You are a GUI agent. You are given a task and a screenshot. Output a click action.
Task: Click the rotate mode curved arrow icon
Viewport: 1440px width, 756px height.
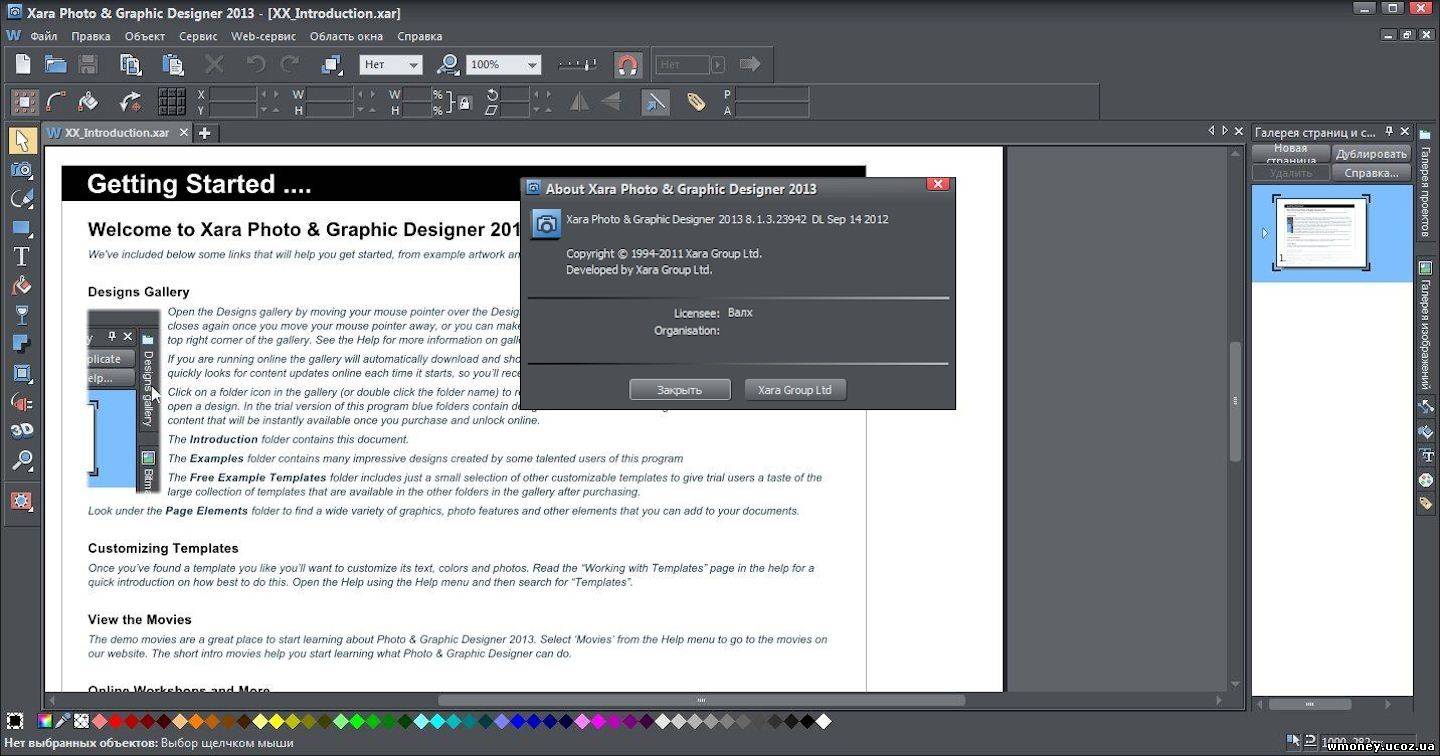[x=131, y=101]
